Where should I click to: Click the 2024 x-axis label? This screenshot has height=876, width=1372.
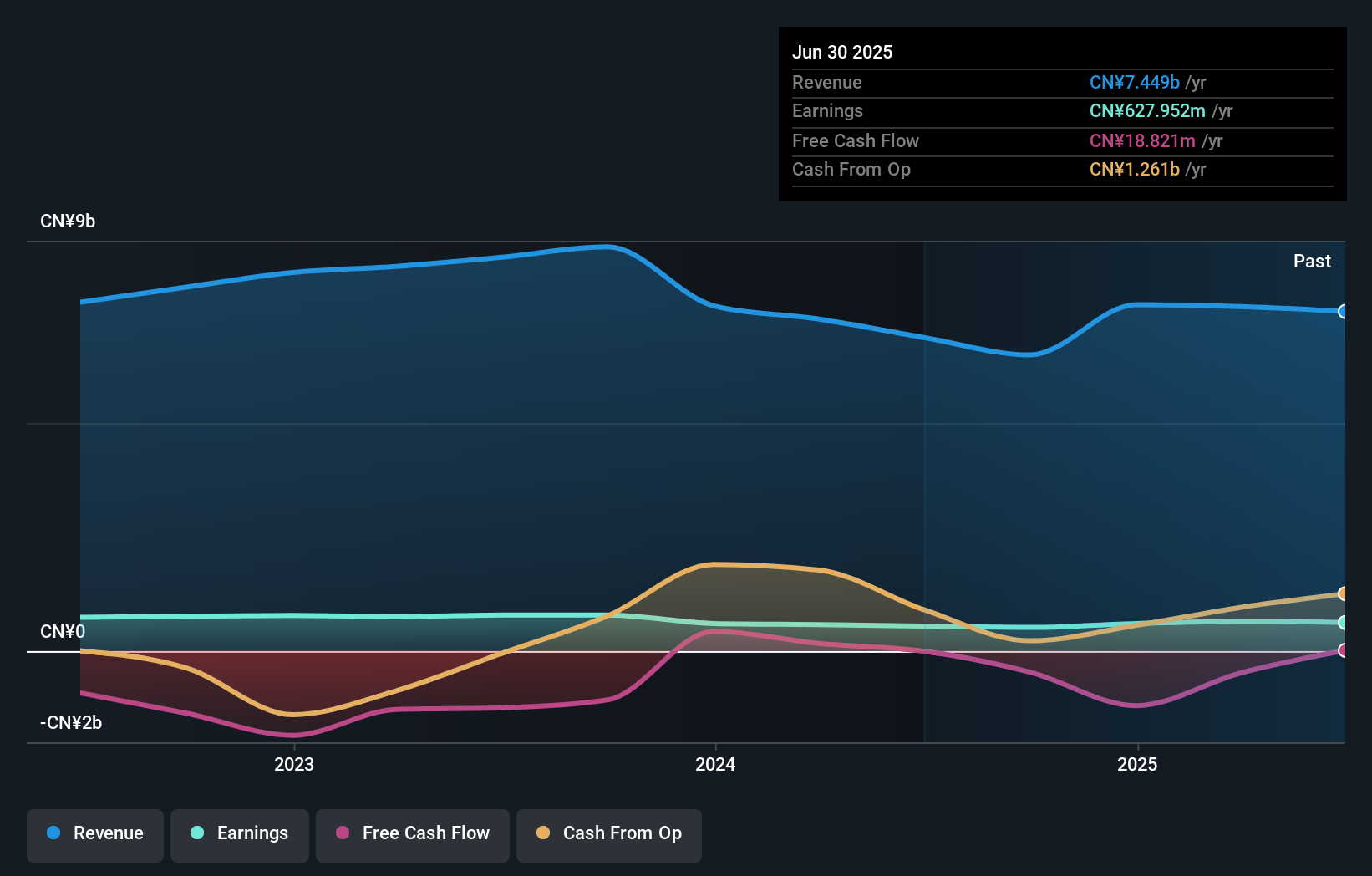click(x=715, y=764)
